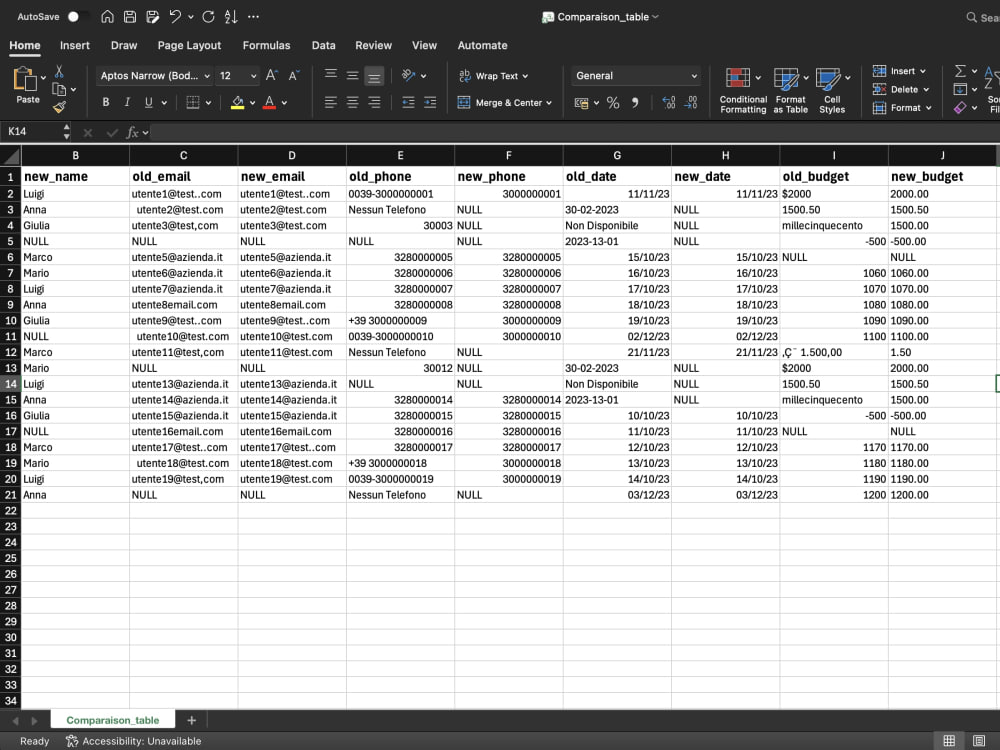Click the Format Painter brush icon
This screenshot has width=1000, height=750.
(59, 107)
